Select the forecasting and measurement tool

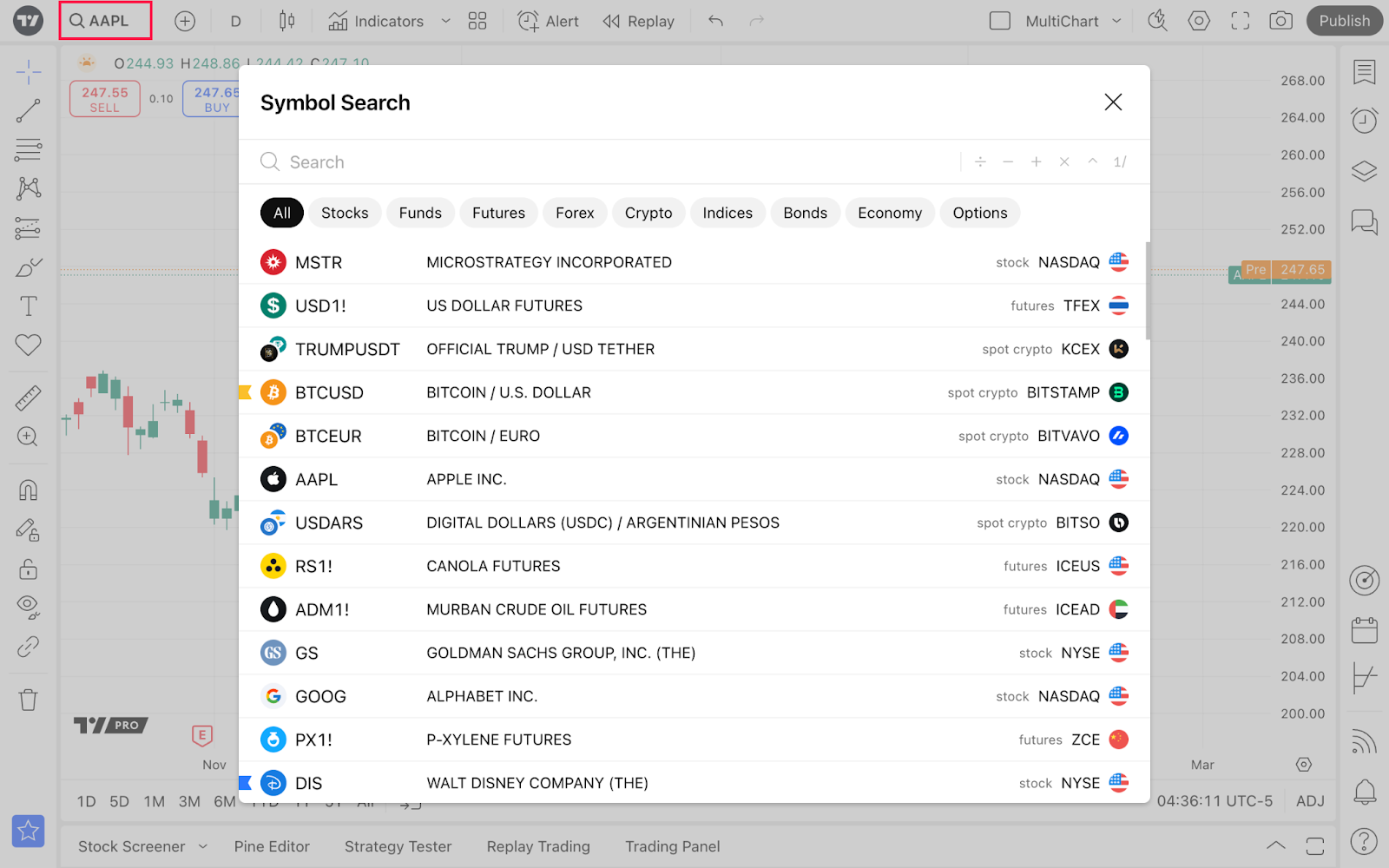pos(29,228)
